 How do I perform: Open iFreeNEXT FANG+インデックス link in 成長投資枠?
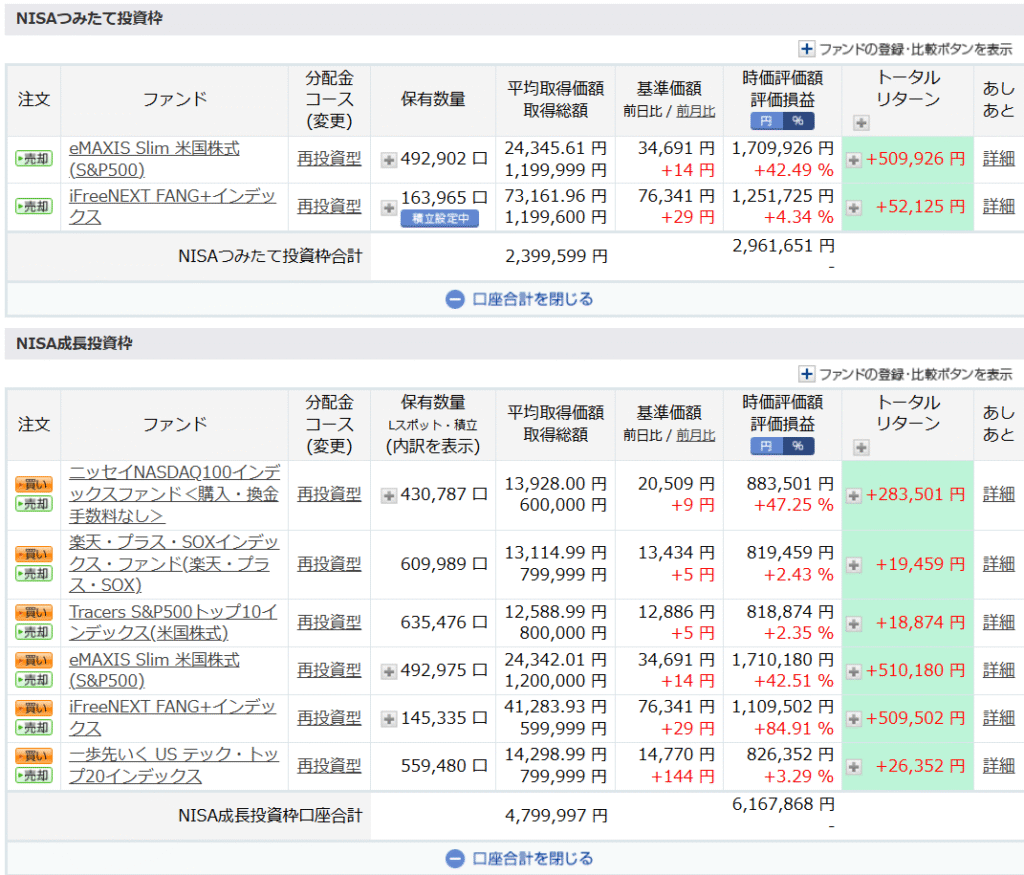172,717
